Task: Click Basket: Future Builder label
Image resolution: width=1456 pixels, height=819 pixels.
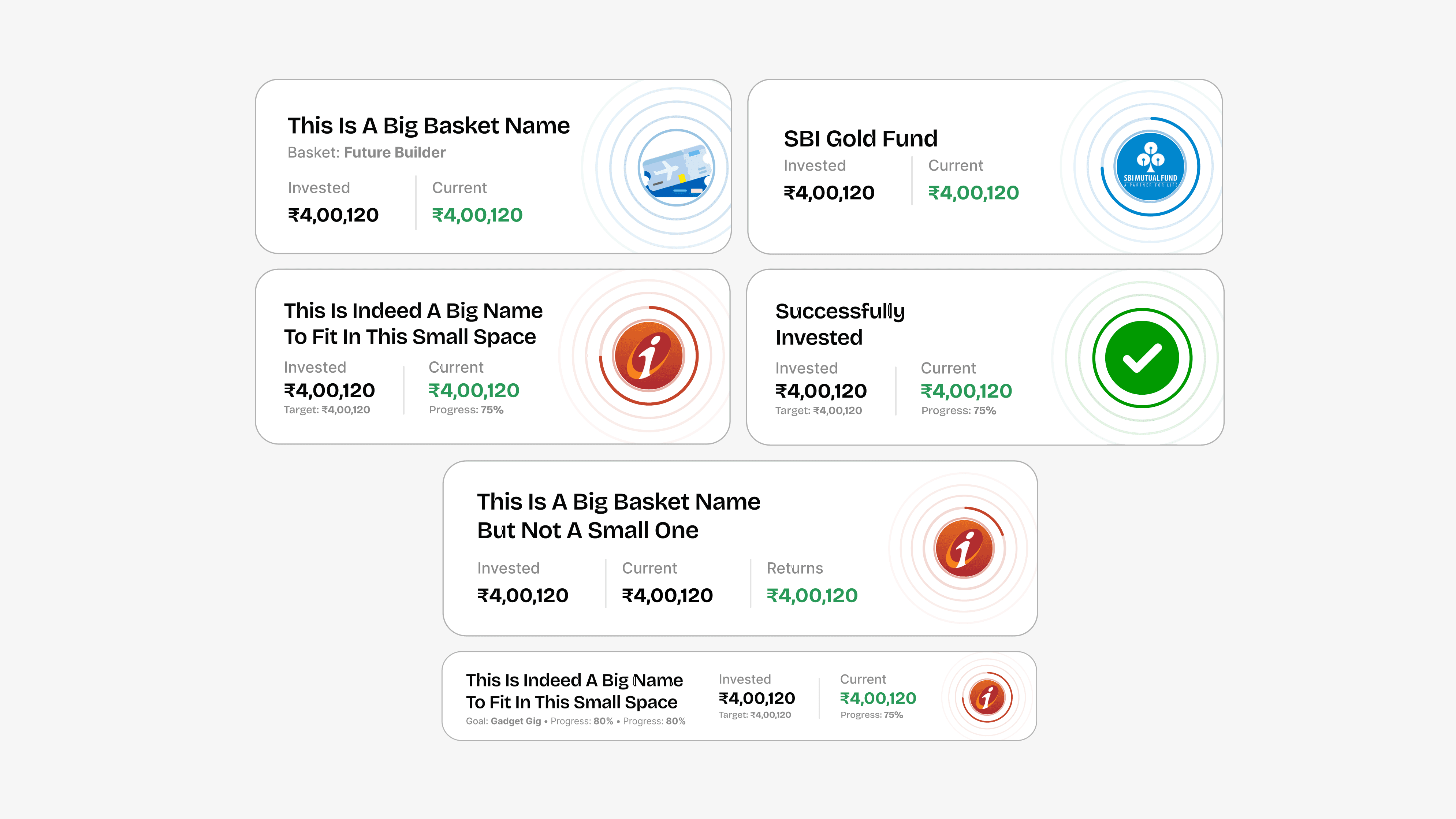Action: (366, 153)
